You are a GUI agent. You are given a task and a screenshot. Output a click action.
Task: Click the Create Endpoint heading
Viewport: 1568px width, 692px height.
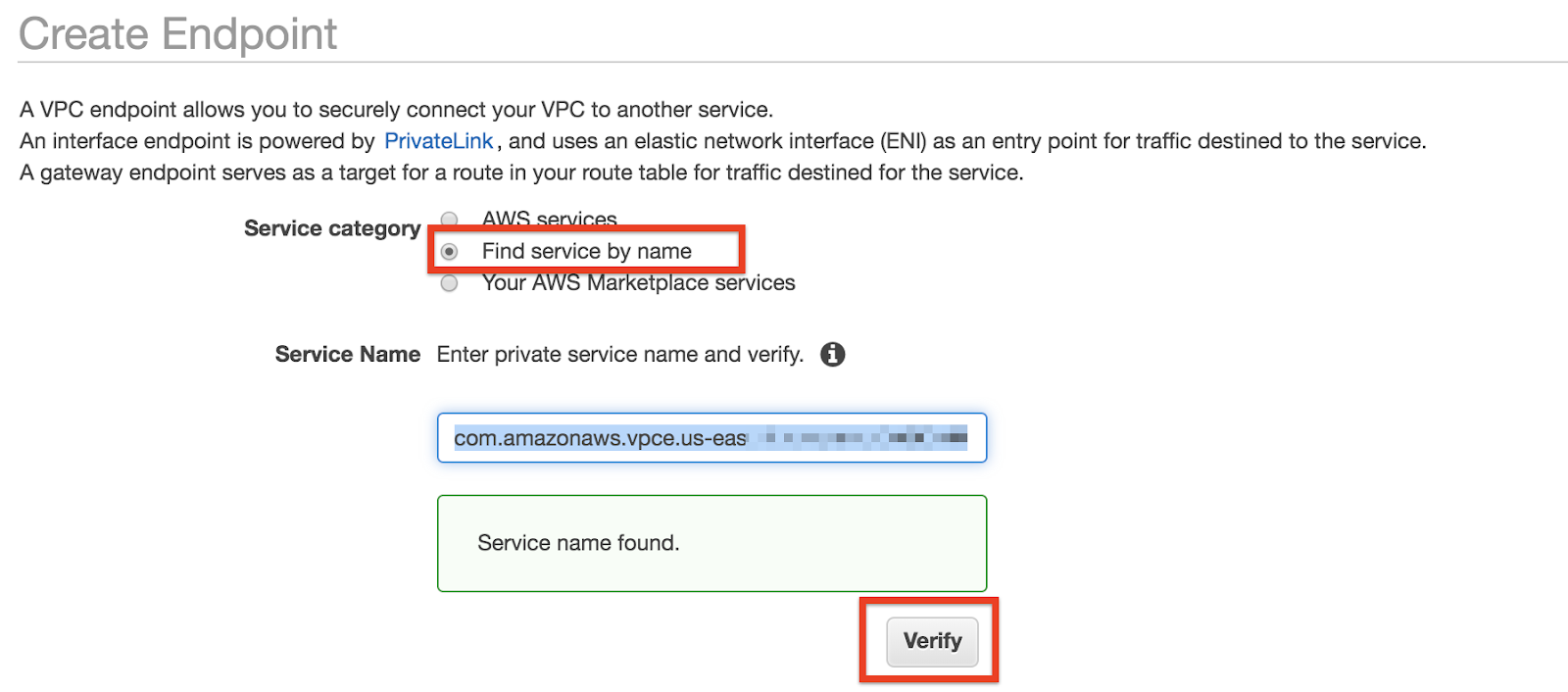tap(178, 34)
